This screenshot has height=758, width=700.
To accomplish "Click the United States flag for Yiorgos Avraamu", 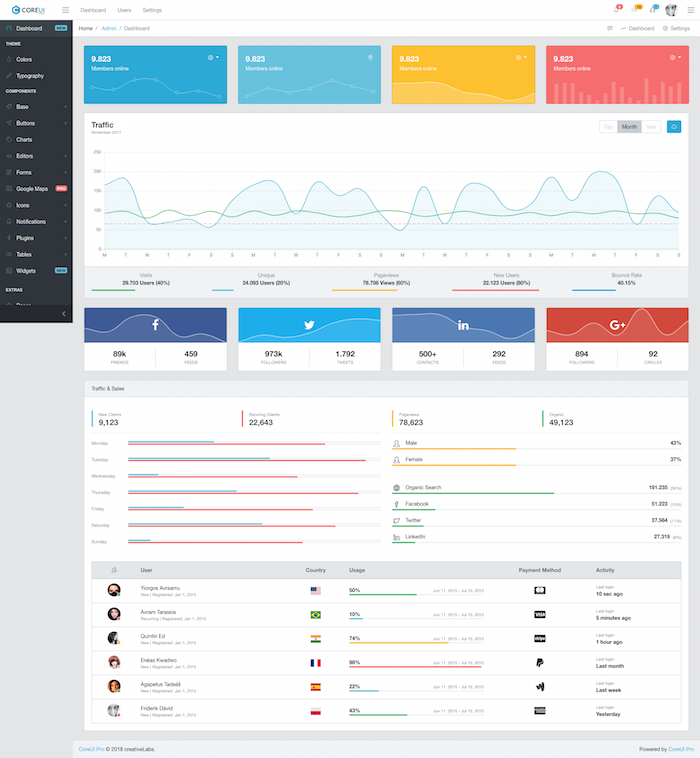I will pos(316,590).
